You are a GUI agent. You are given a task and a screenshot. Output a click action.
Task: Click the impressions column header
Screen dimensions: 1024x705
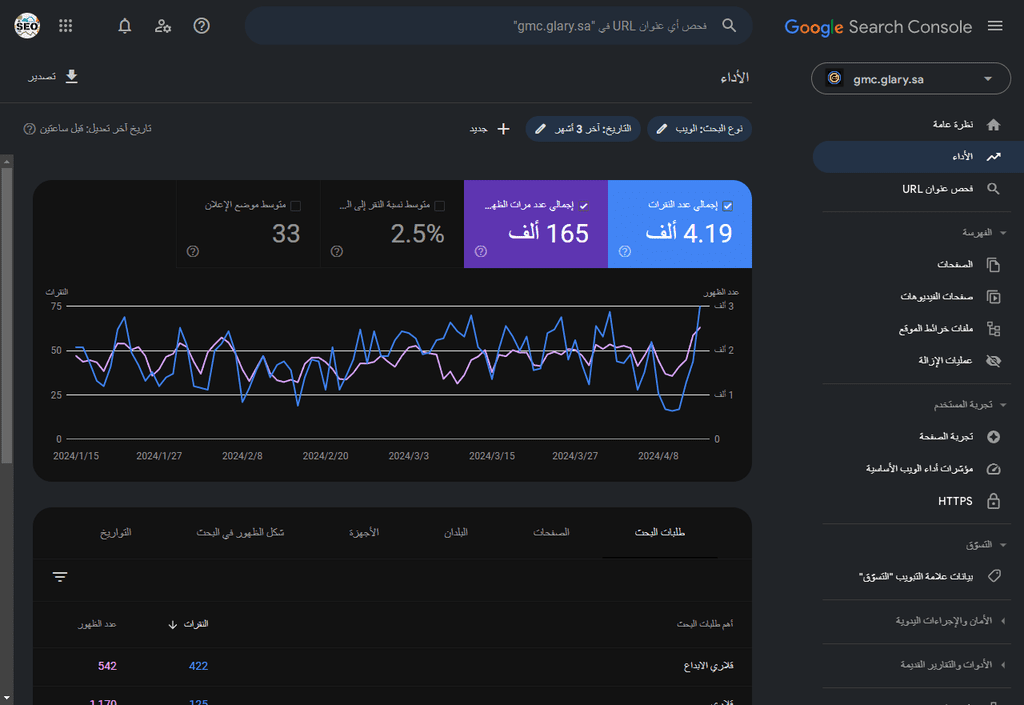click(x=97, y=625)
